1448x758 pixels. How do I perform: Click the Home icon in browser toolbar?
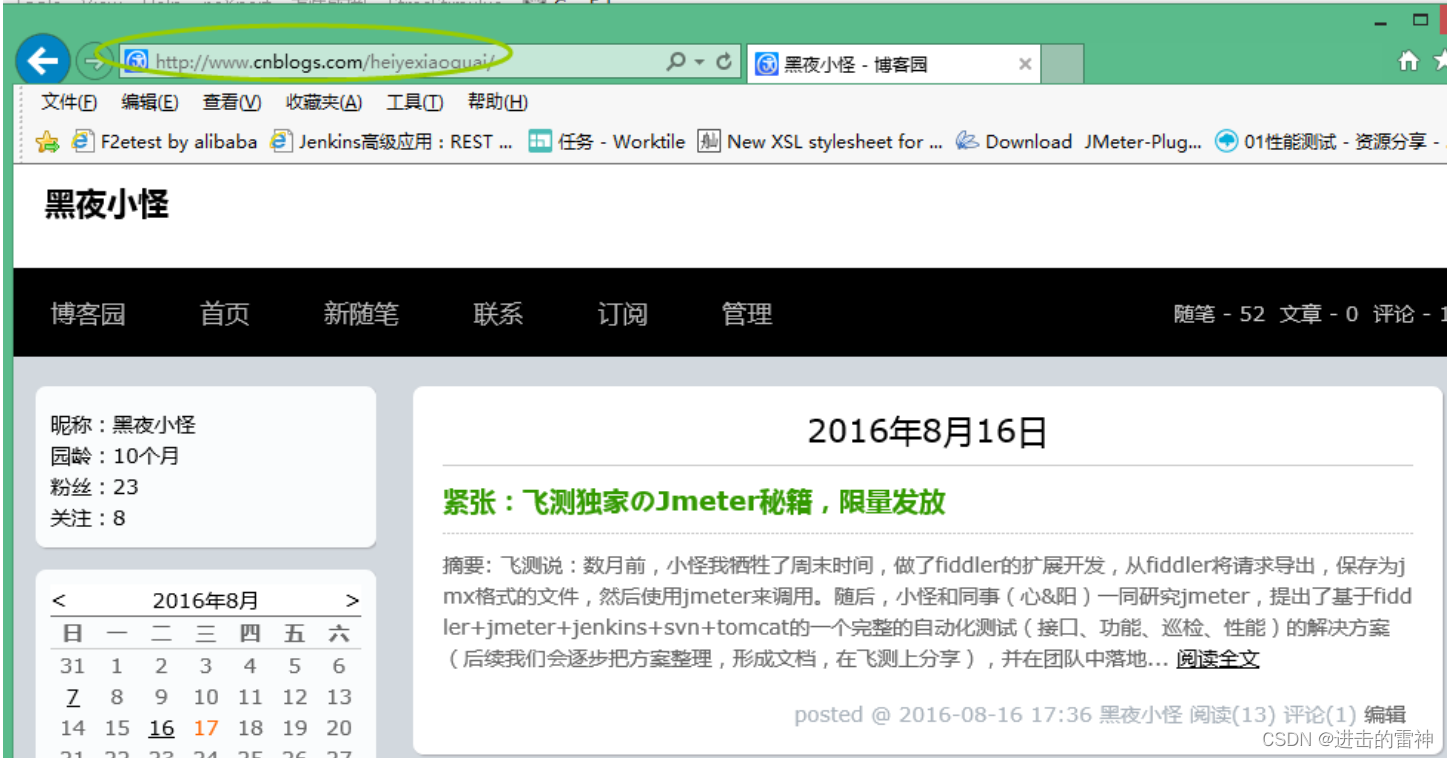click(x=1408, y=62)
